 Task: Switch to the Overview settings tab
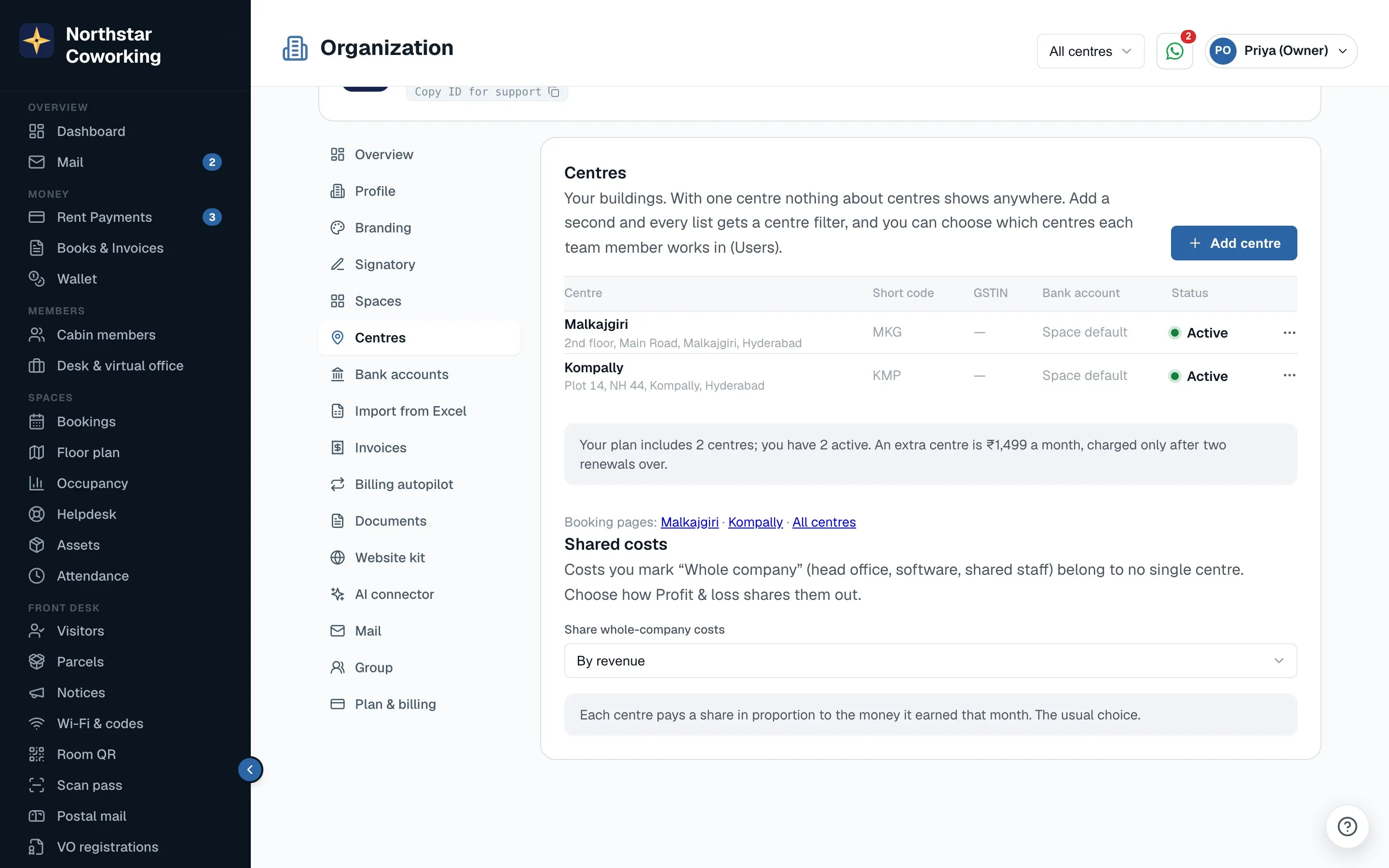419,154
